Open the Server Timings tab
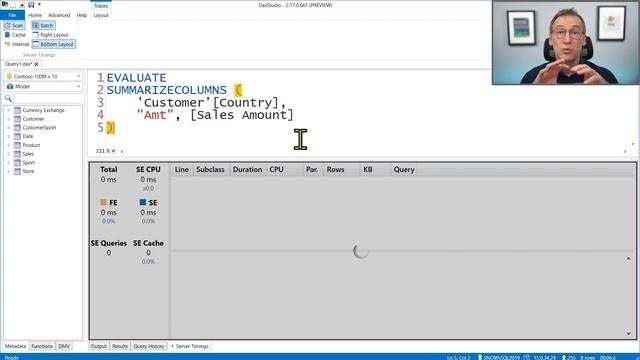Viewport: 640px width, 360px height. [x=190, y=346]
